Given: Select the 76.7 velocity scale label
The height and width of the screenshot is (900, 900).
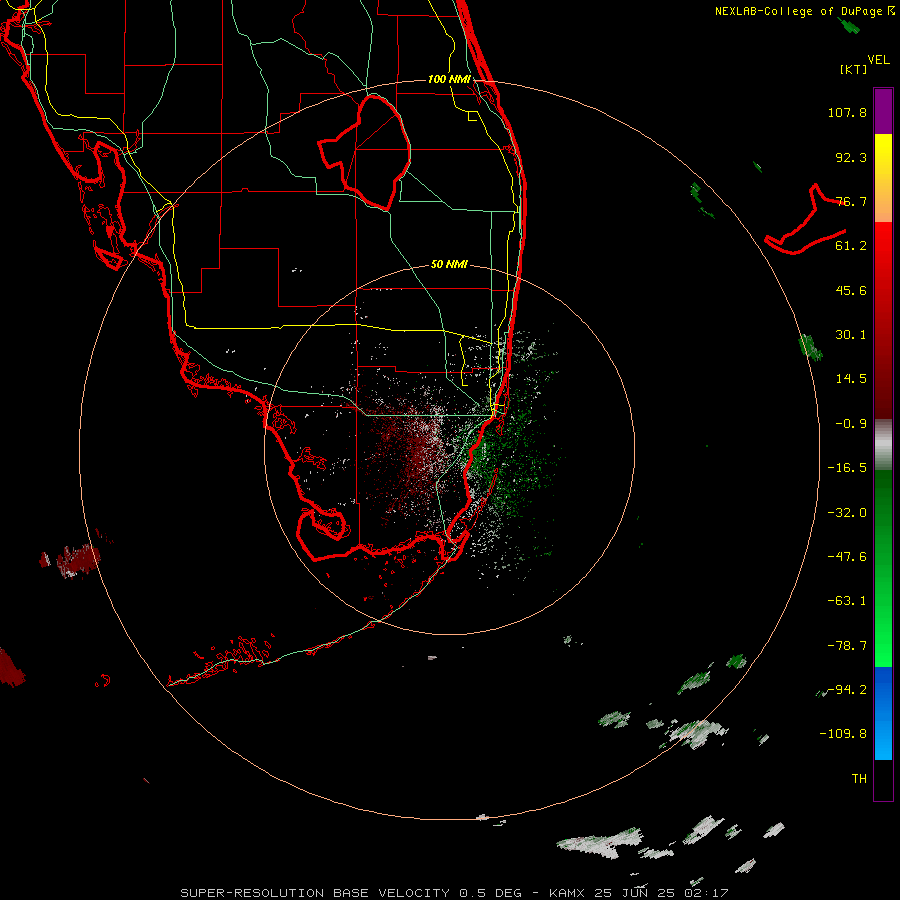Looking at the screenshot, I should pyautogui.click(x=851, y=201).
